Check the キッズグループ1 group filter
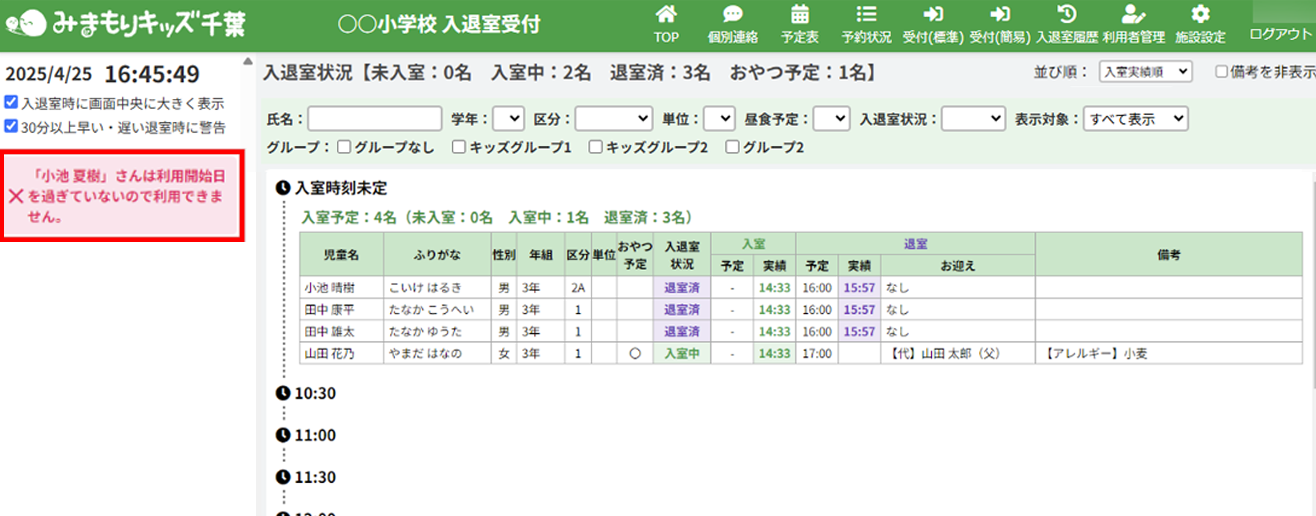Viewport: 1316px width, 516px height. click(x=459, y=148)
